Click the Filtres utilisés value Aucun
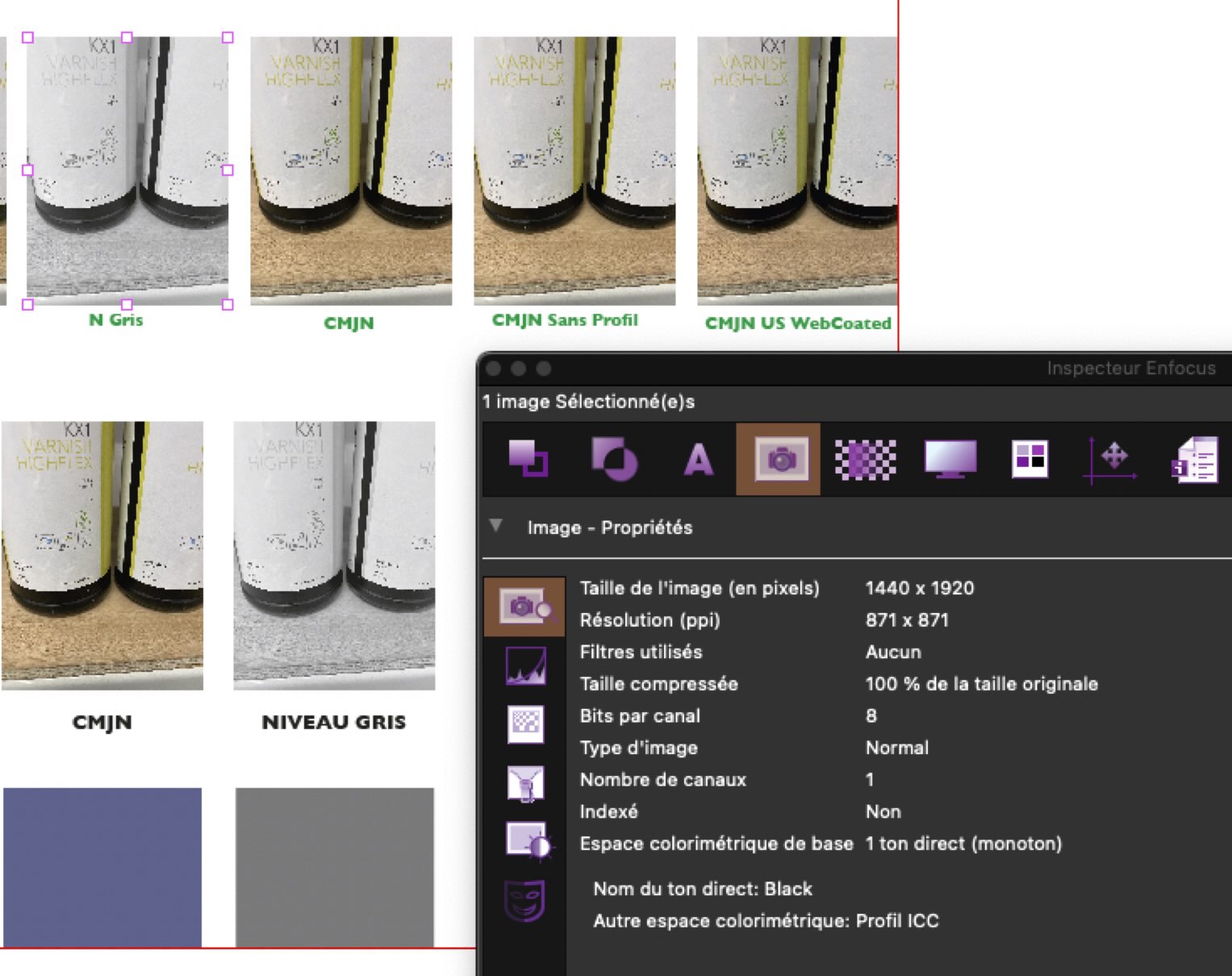 (x=893, y=652)
